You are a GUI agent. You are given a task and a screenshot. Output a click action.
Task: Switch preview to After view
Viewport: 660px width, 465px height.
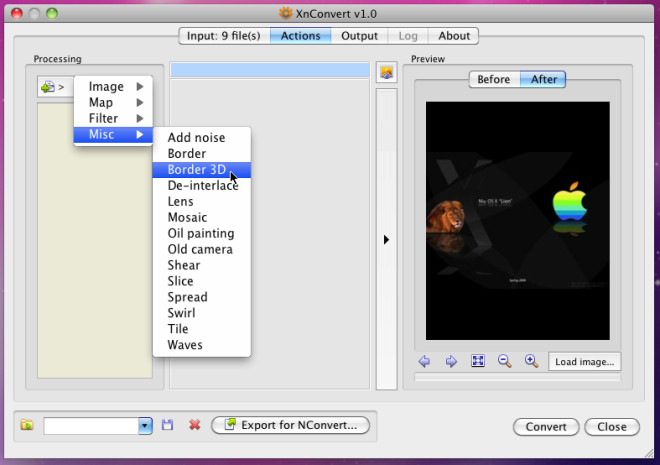click(x=544, y=80)
